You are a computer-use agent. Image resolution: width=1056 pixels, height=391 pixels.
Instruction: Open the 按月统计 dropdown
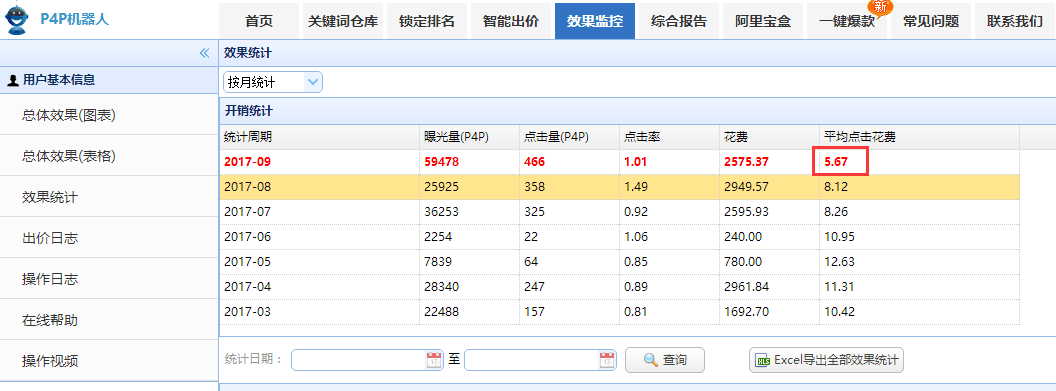click(273, 82)
